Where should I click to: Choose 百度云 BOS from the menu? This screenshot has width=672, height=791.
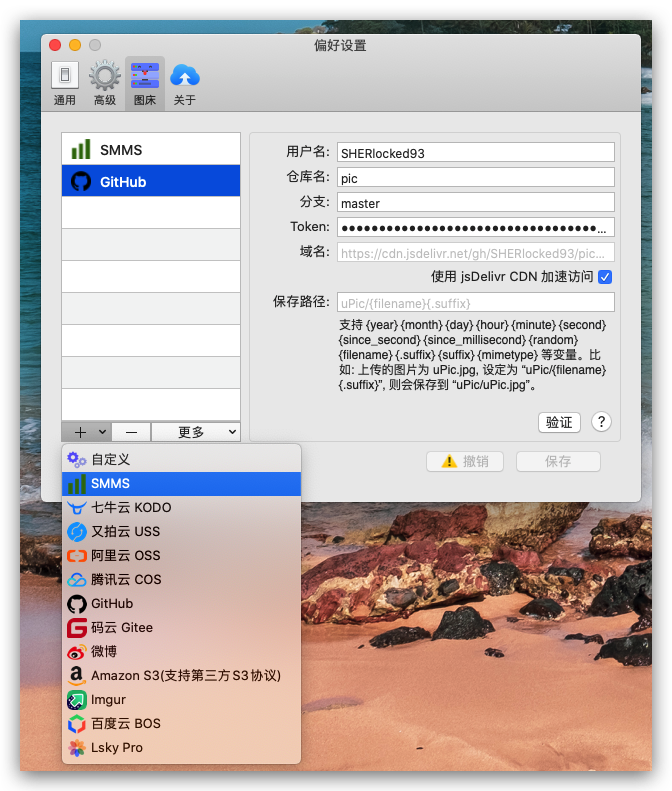(x=181, y=723)
